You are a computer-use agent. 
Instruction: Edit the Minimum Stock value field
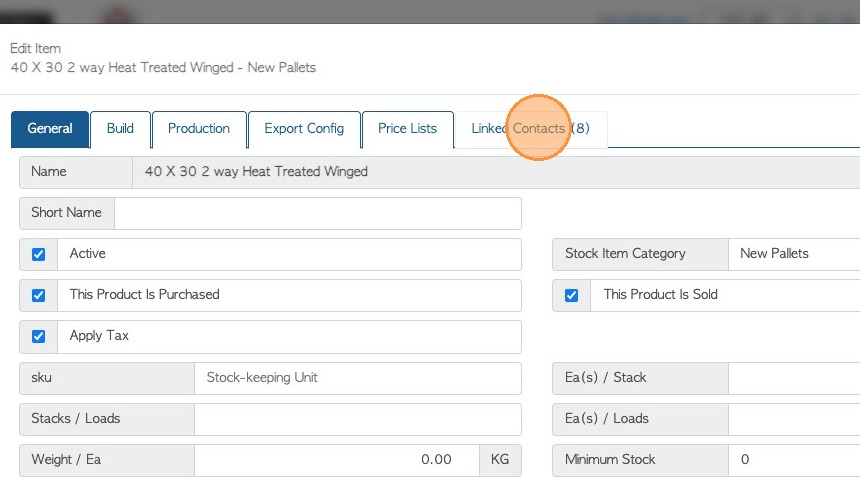click(795, 460)
